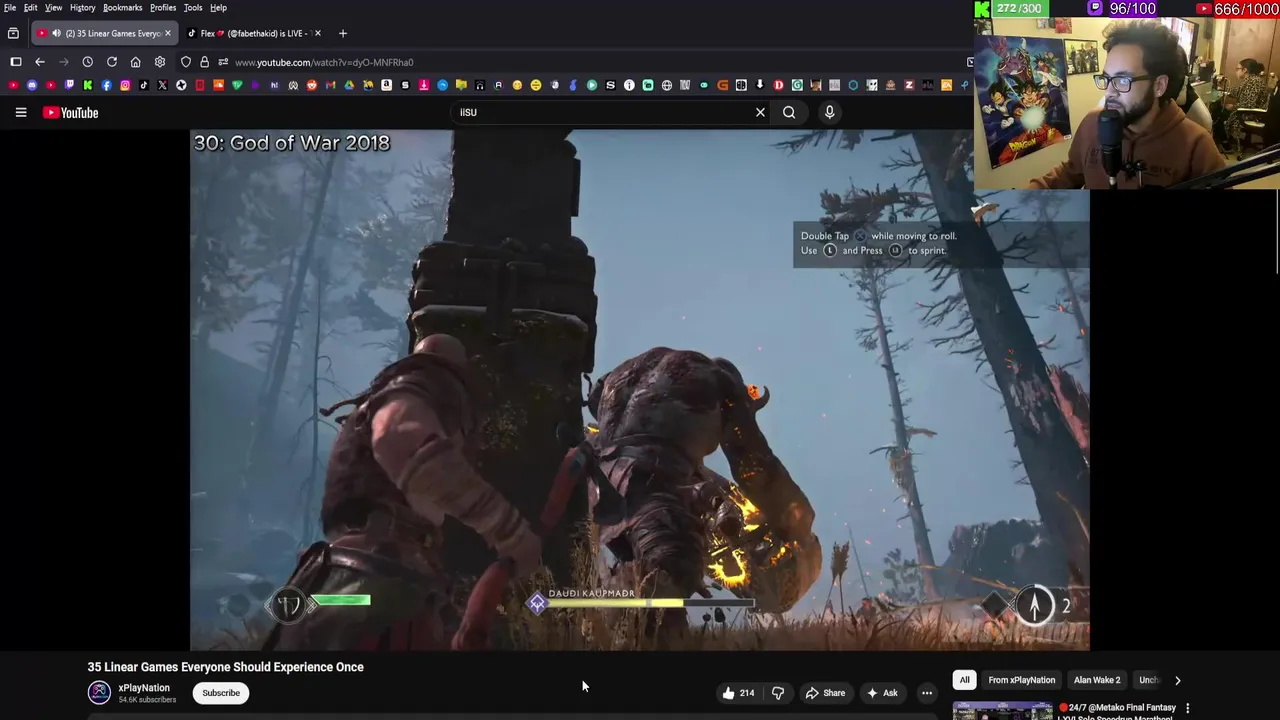Close the 35 Linear Games tab
The height and width of the screenshot is (720, 1280).
(167, 33)
